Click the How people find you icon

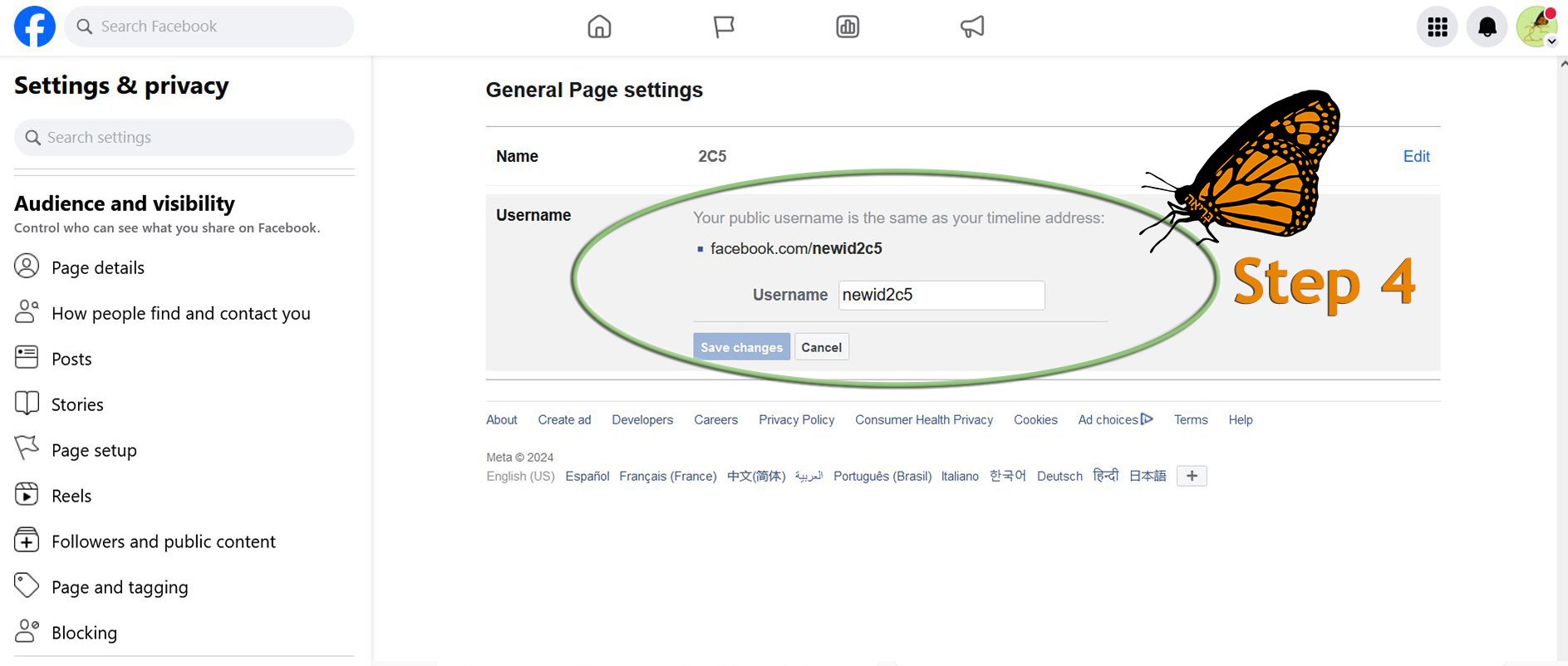(x=27, y=312)
